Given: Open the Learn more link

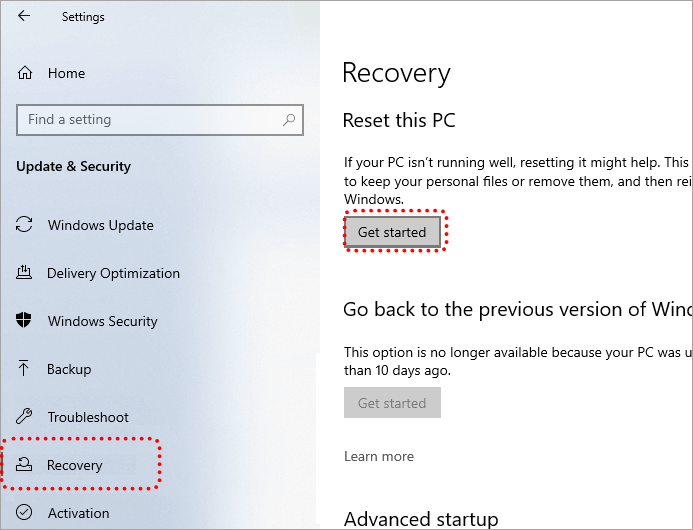Looking at the screenshot, I should (378, 456).
